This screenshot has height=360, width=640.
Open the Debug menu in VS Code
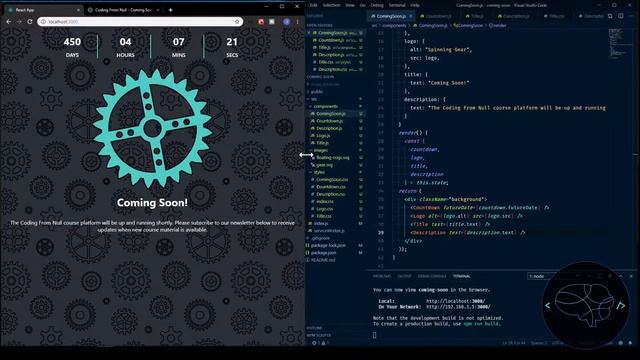[377, 5]
